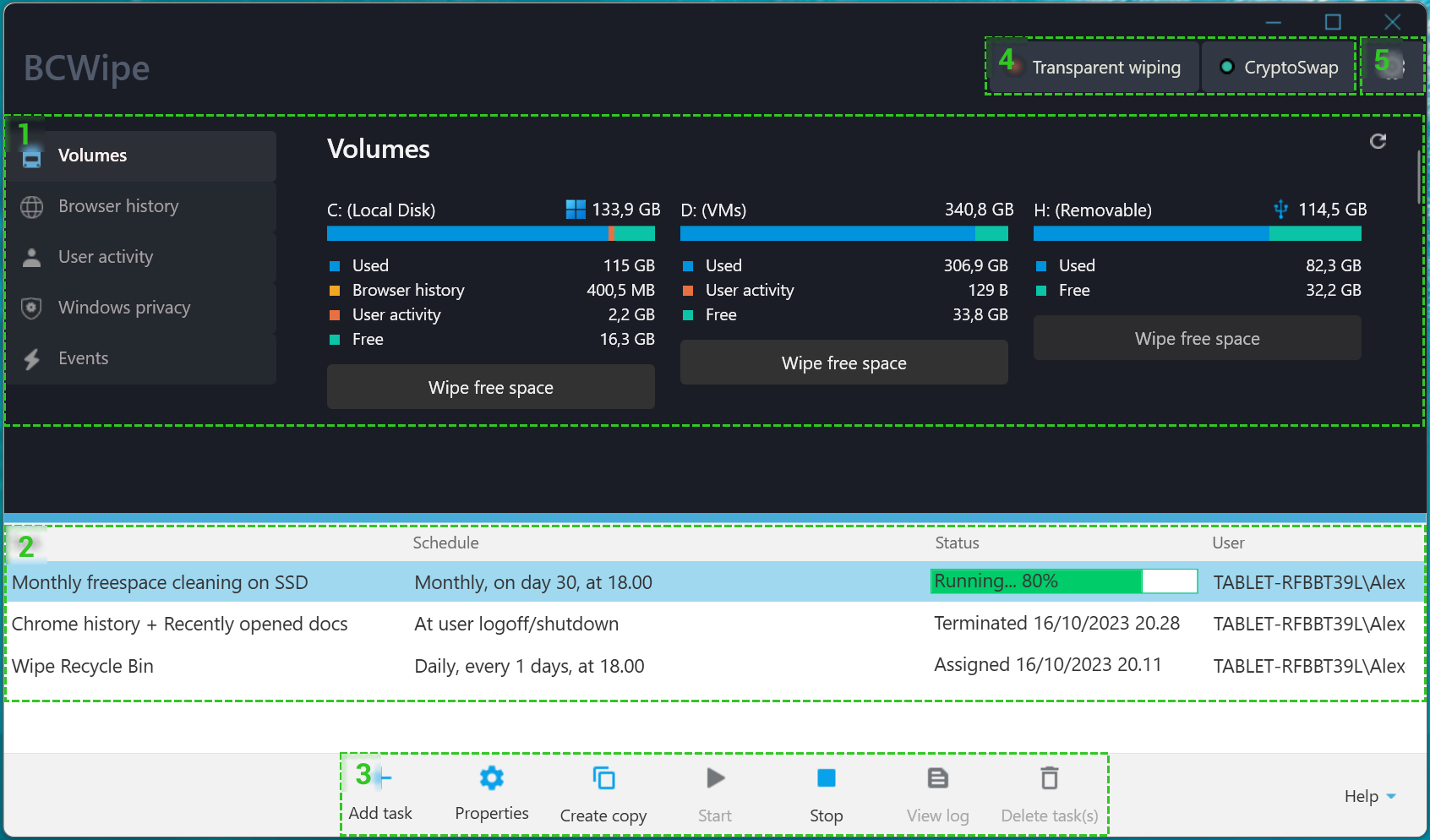Image resolution: width=1430 pixels, height=840 pixels.
Task: Toggle Transparent wiping
Action: point(1094,68)
